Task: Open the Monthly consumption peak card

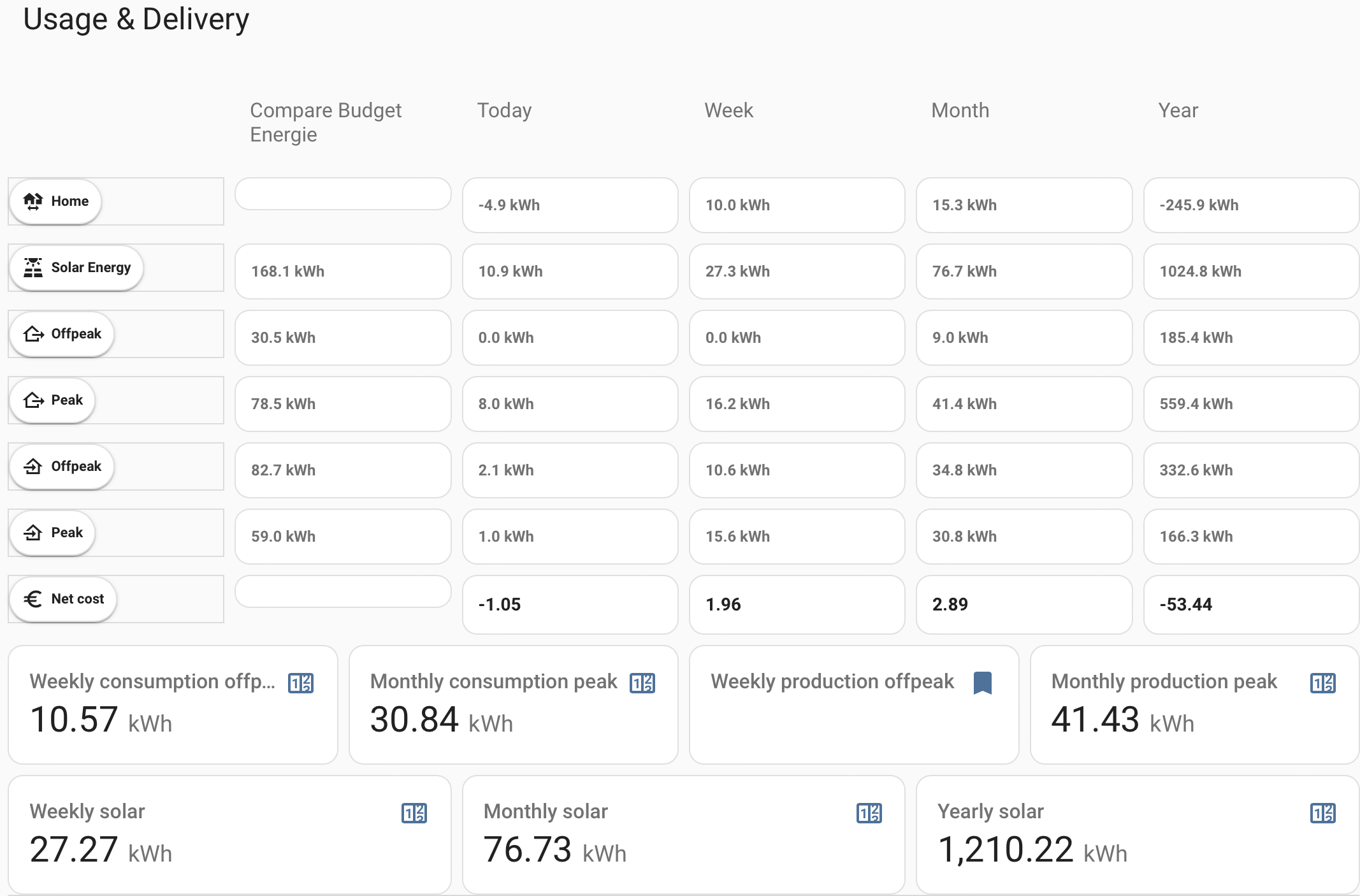Action: pos(513,705)
